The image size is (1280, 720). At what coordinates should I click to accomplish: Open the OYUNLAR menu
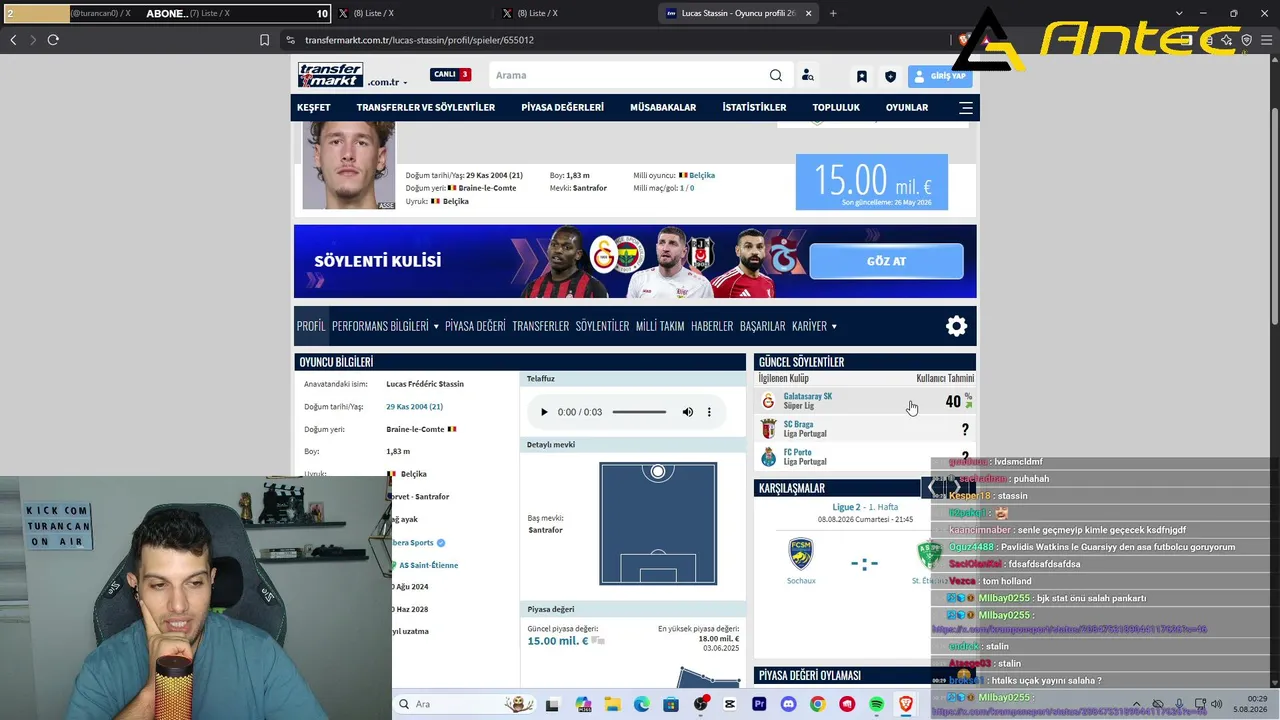[907, 107]
